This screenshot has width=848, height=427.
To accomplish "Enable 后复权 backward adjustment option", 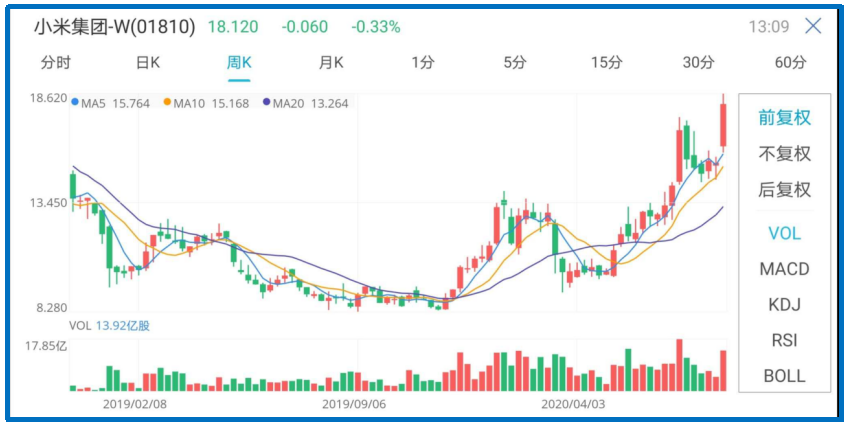I will [x=784, y=189].
